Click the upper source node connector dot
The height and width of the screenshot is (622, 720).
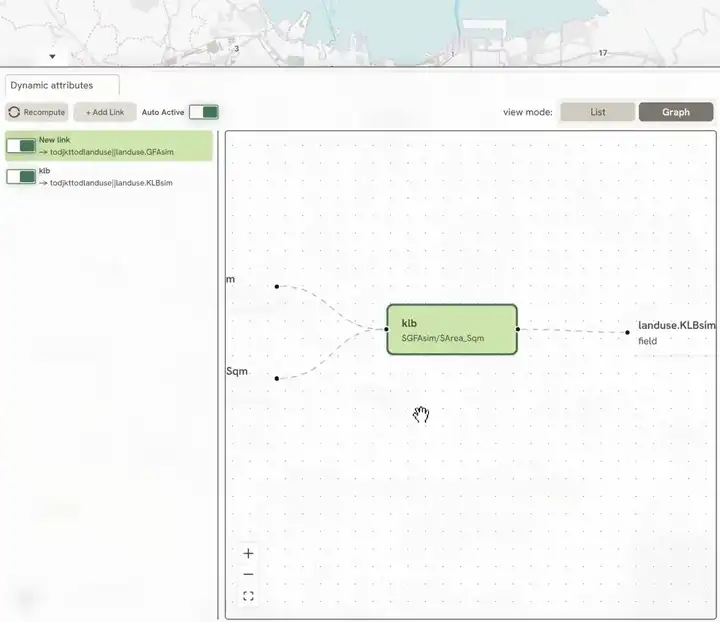coord(276,286)
